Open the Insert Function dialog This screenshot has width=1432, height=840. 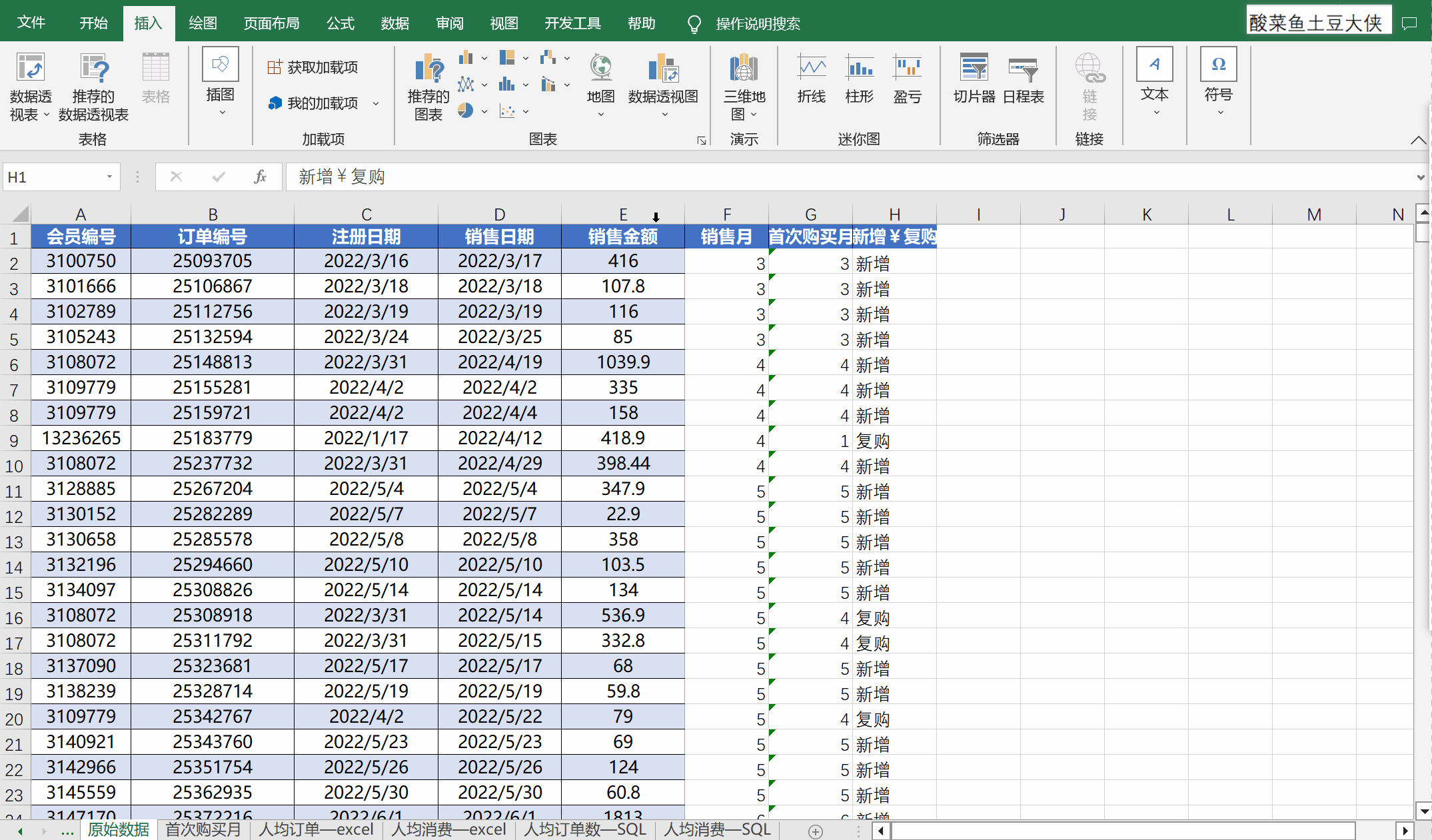260,177
